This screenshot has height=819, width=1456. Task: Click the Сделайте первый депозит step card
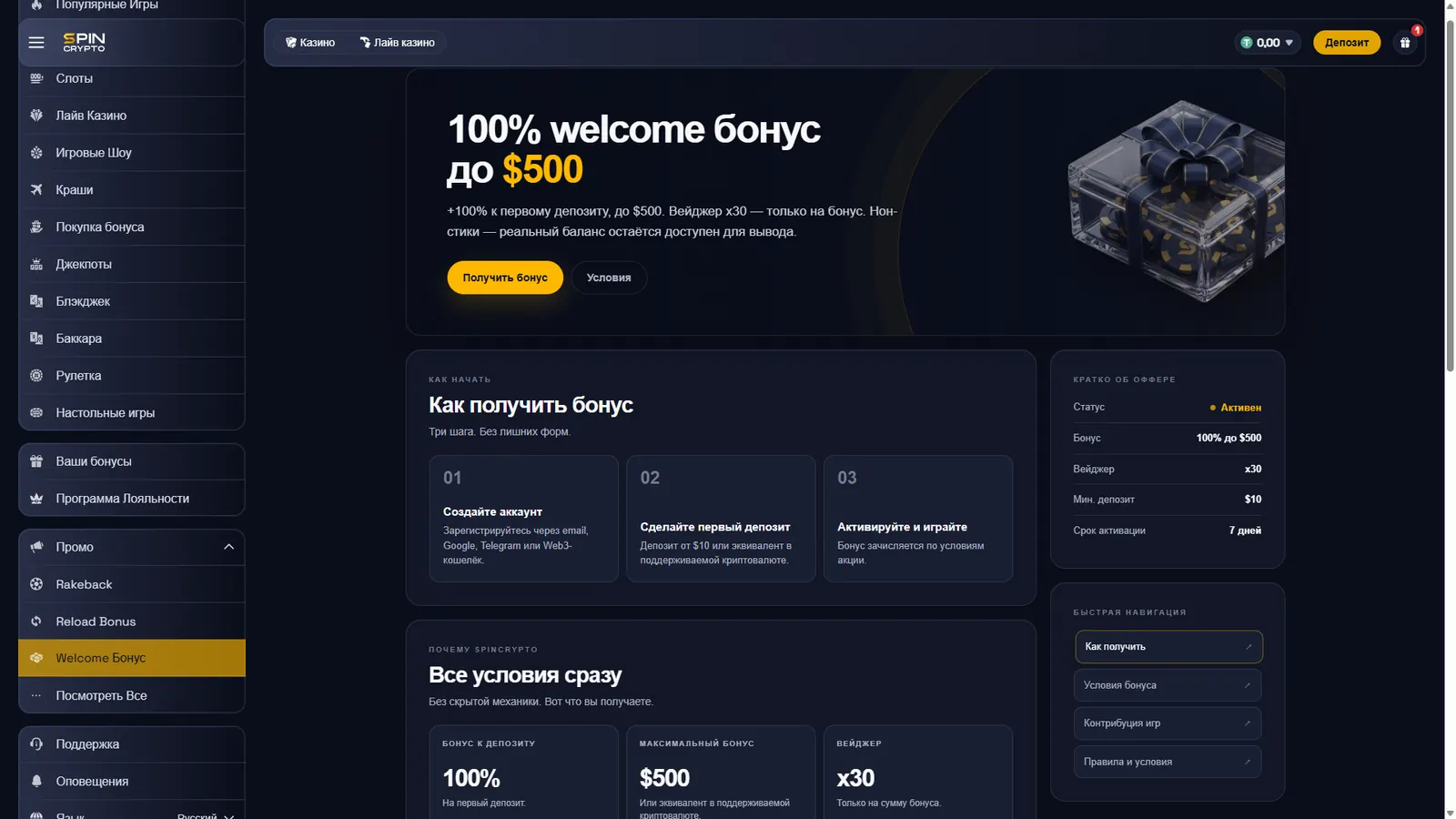pyautogui.click(x=721, y=519)
